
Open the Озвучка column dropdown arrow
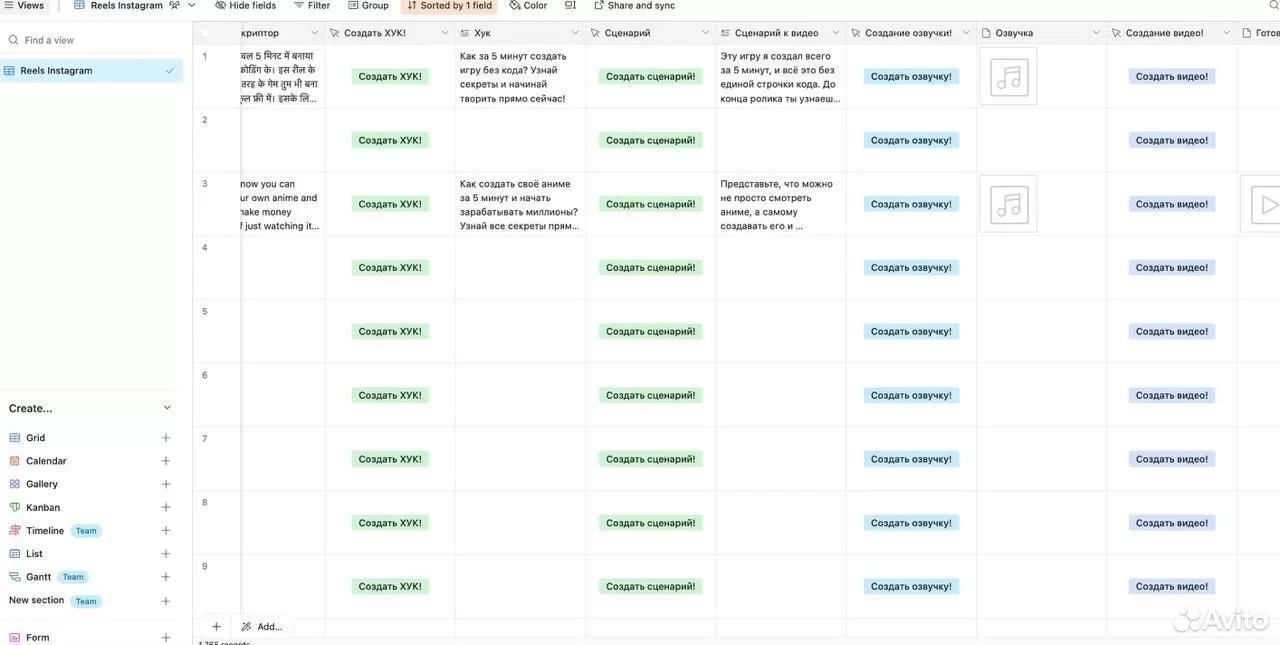tap(1096, 33)
